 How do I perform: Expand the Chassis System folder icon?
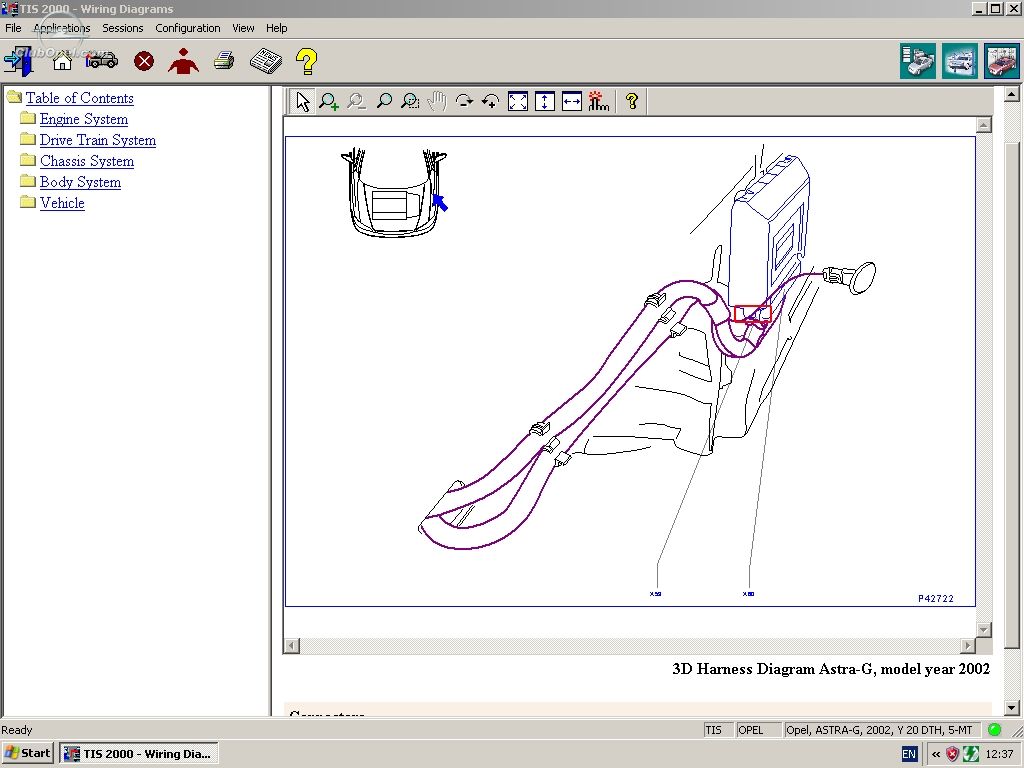[x=27, y=160]
